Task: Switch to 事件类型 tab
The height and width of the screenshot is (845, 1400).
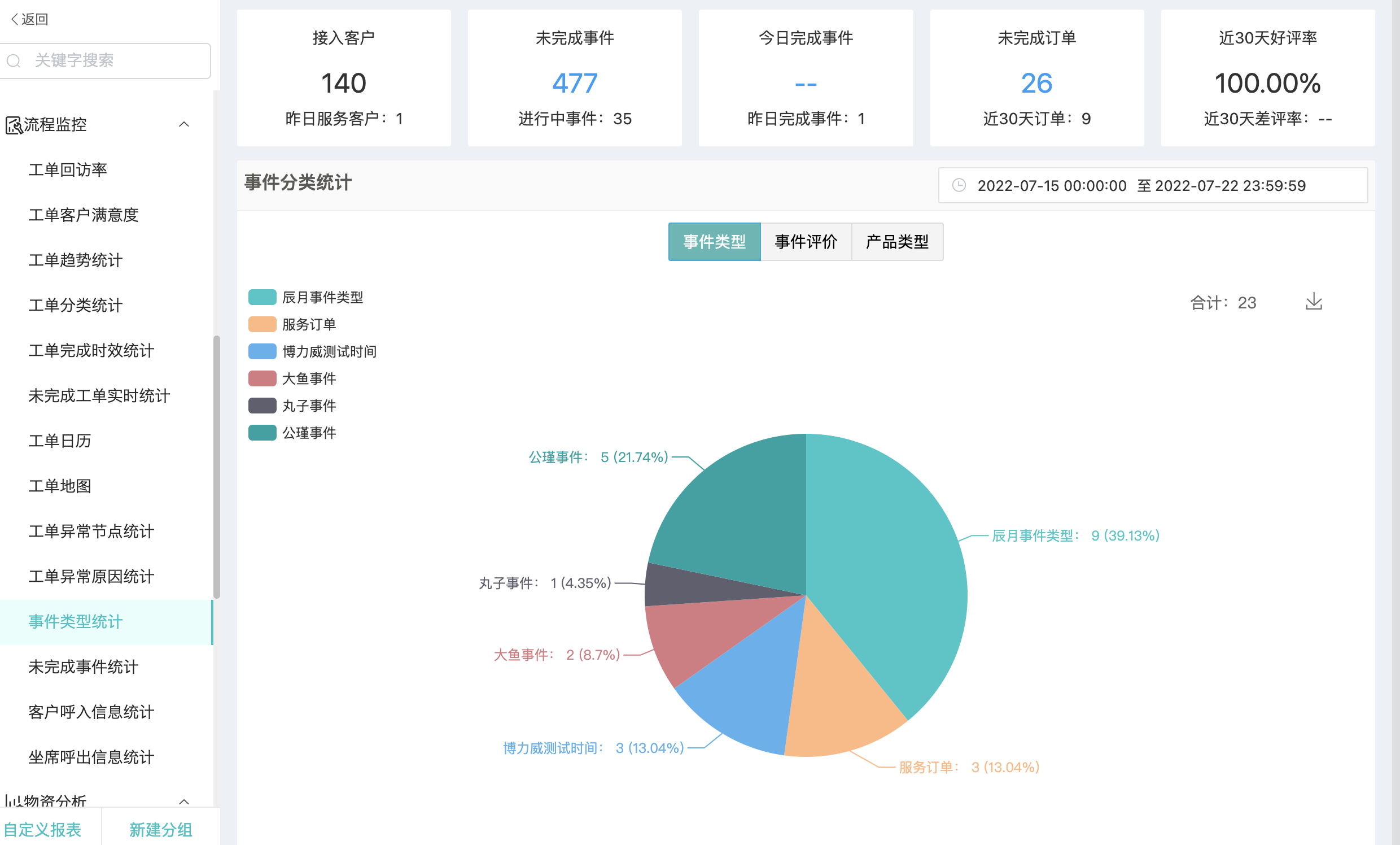Action: point(714,242)
